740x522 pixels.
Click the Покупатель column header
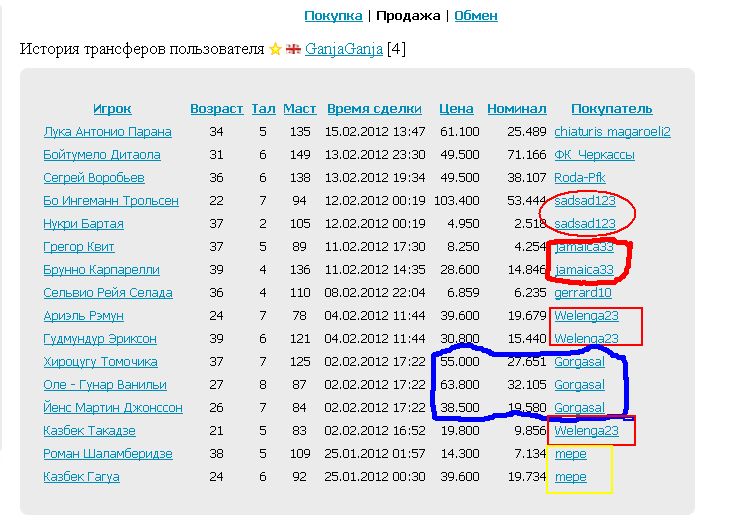611,108
